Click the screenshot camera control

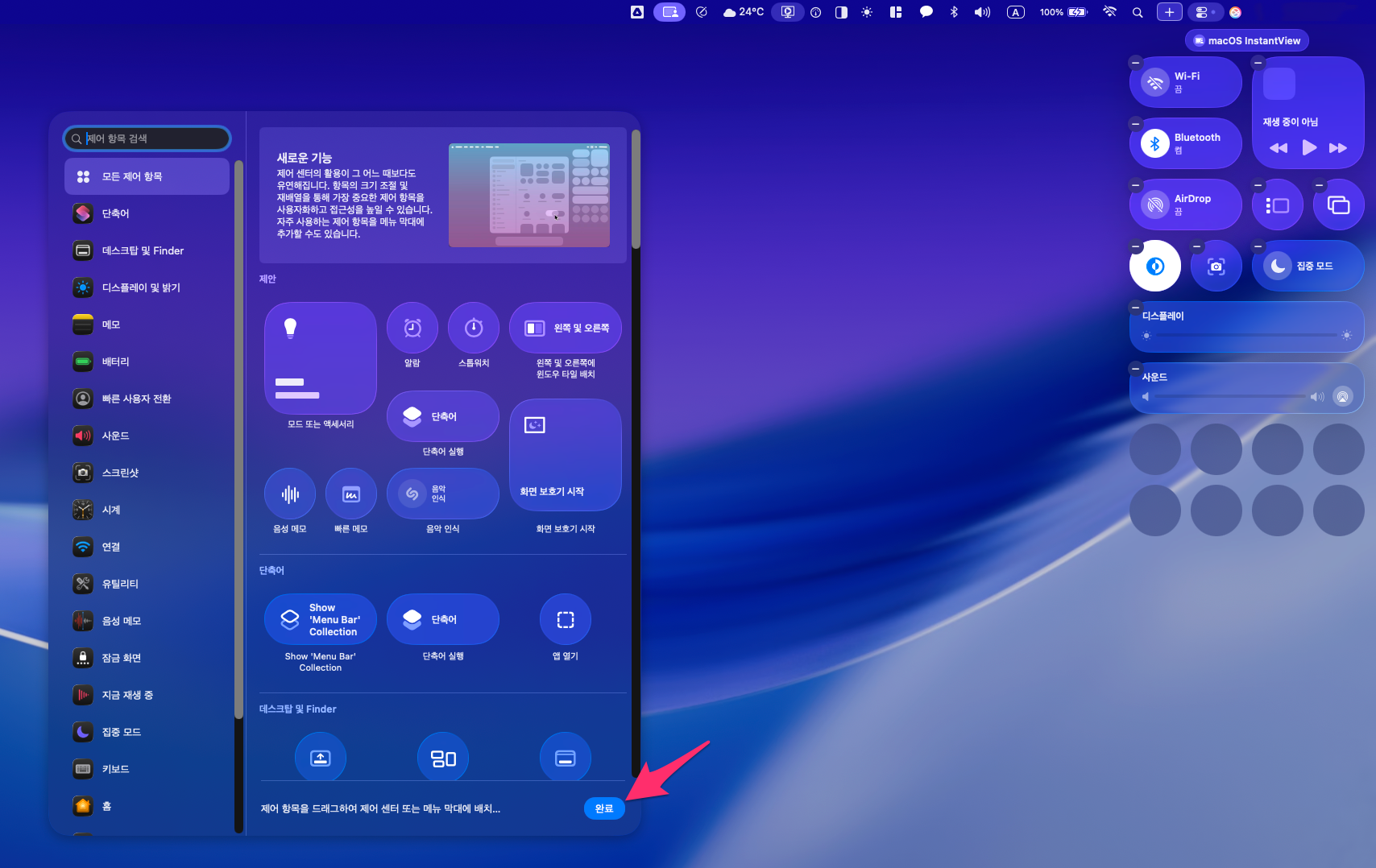1216,266
